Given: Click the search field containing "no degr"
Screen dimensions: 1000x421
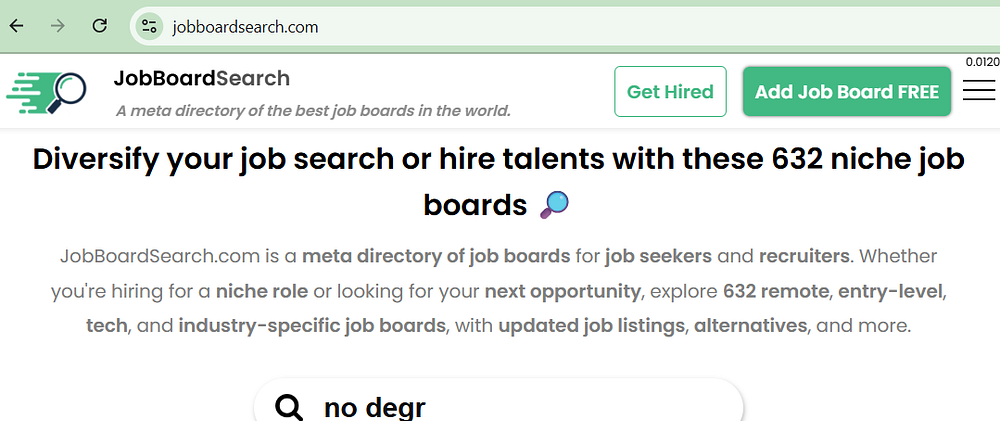Looking at the screenshot, I should (x=520, y=407).
